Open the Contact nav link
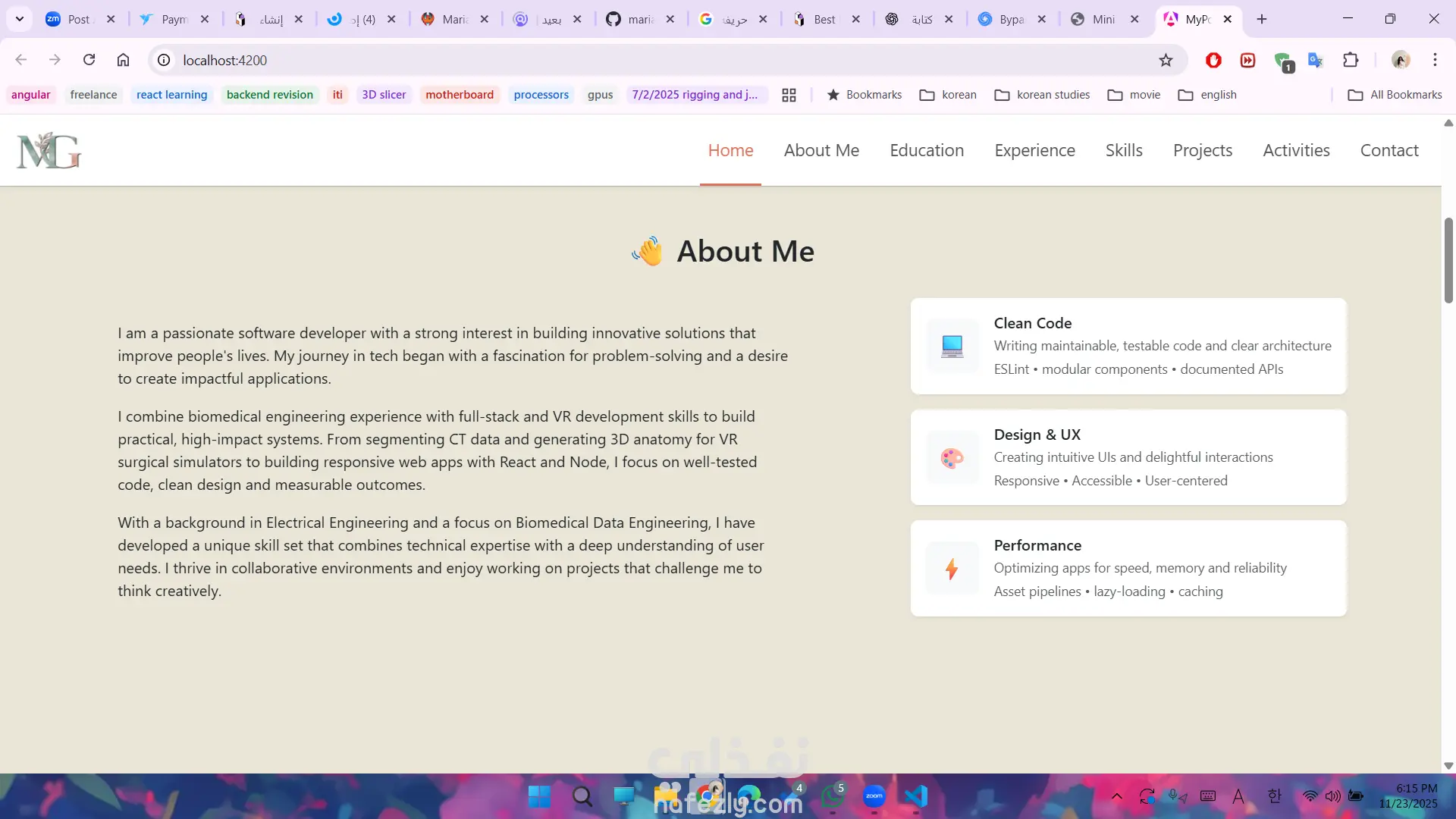This screenshot has height=819, width=1456. (x=1389, y=150)
